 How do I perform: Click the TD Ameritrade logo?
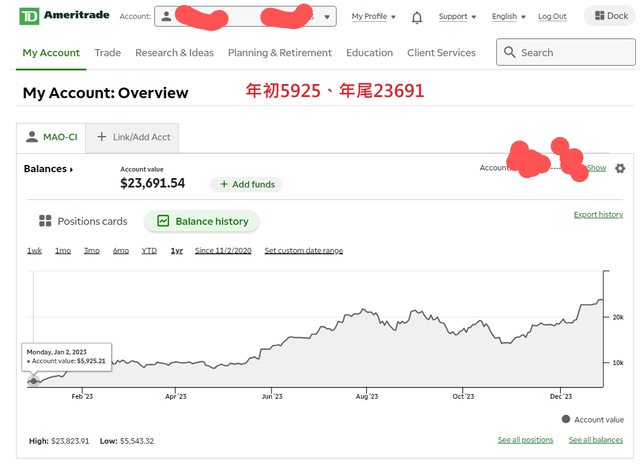(x=64, y=16)
